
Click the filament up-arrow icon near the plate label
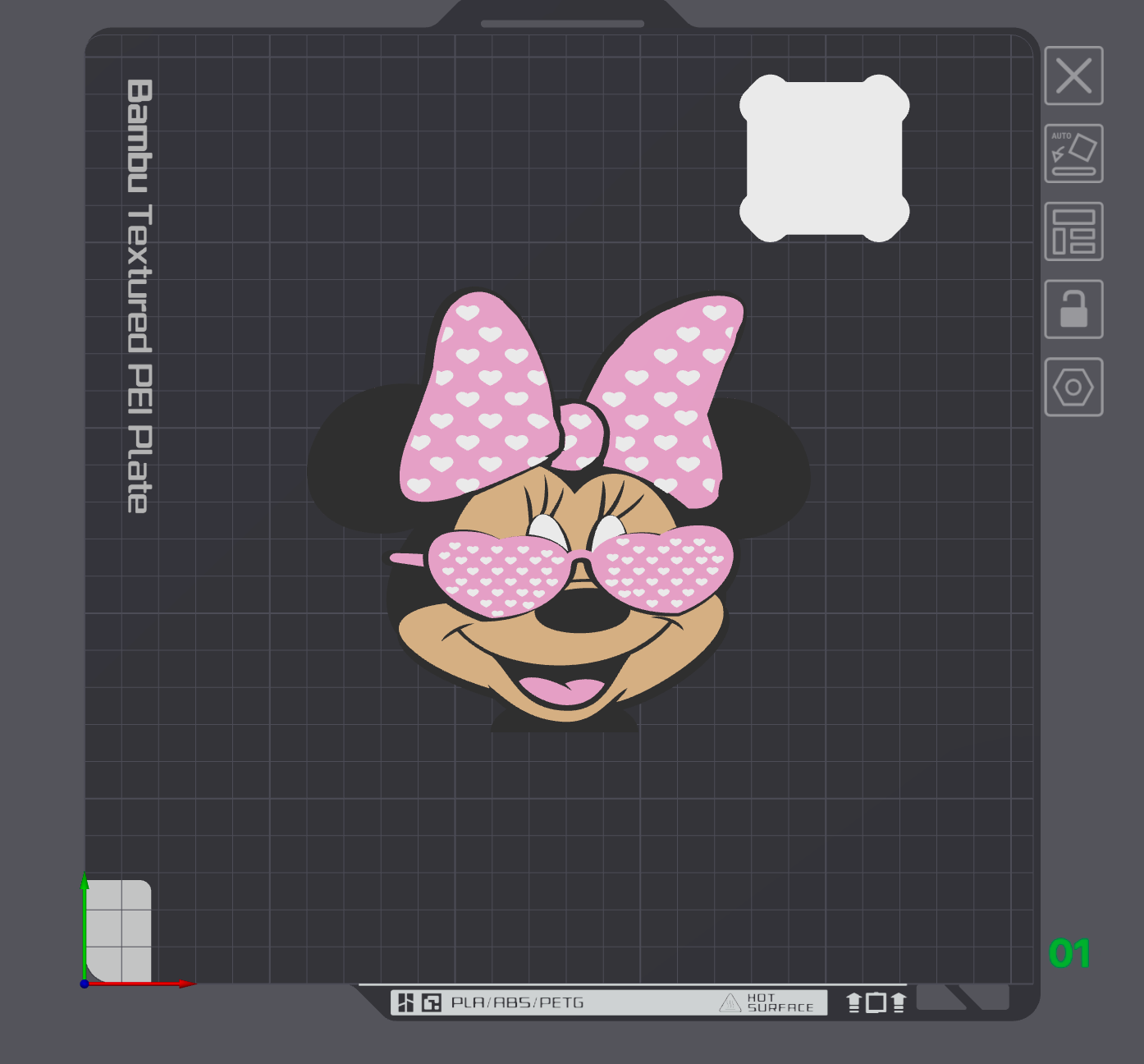(855, 1003)
